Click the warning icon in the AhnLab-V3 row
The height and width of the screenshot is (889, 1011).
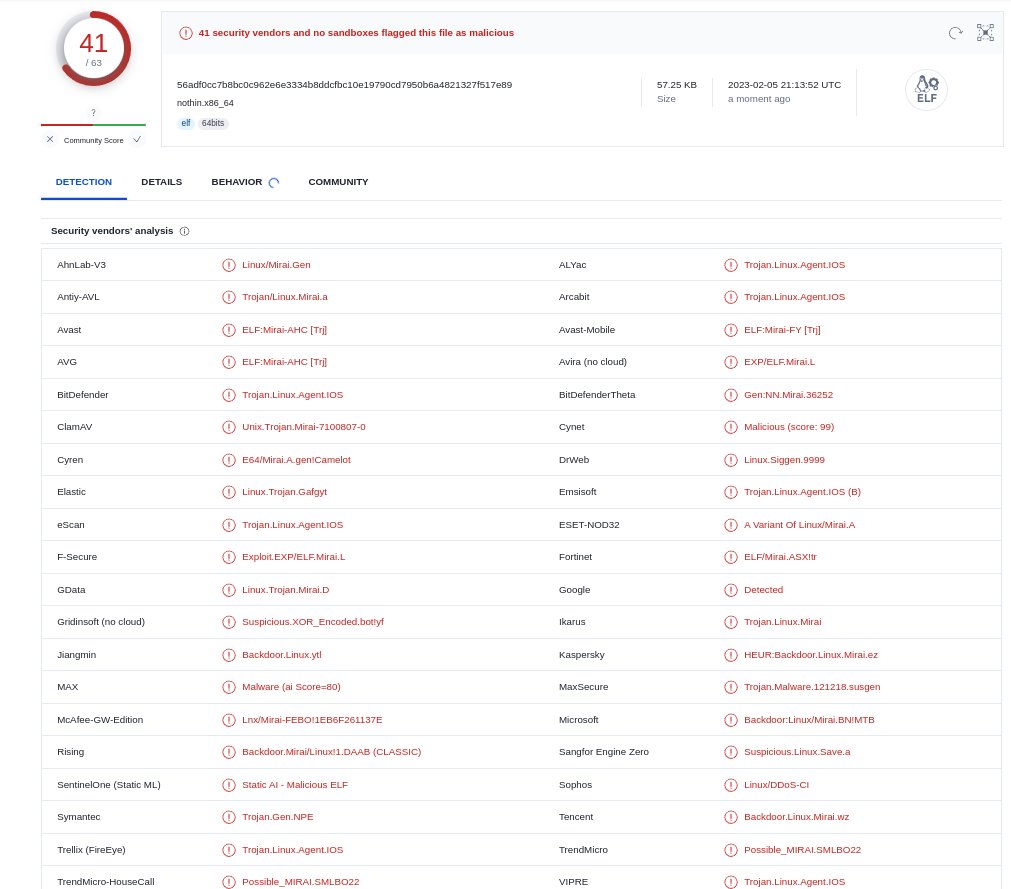point(229,265)
